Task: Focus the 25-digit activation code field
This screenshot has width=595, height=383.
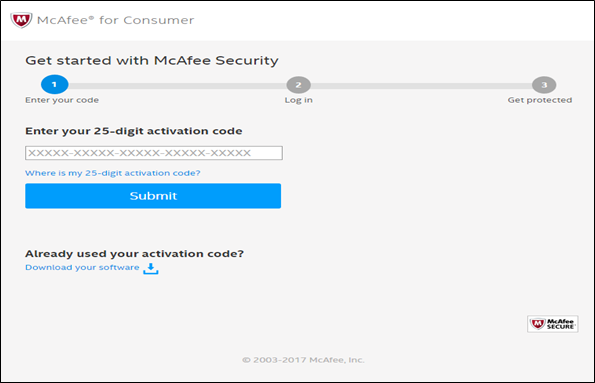Action: 154,153
